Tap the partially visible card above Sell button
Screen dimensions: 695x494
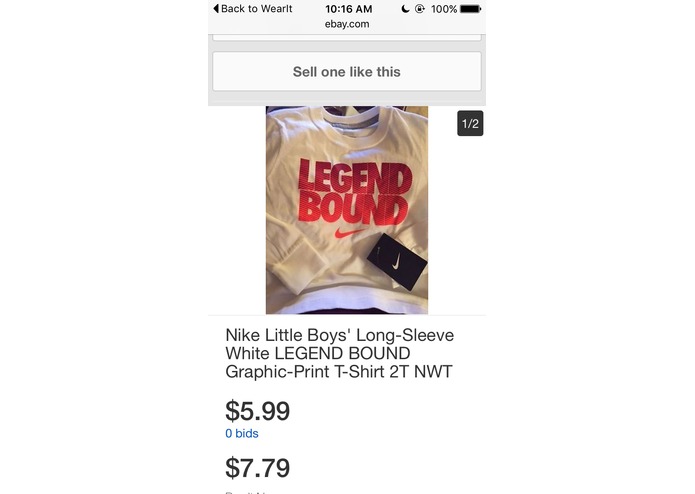tap(347, 38)
